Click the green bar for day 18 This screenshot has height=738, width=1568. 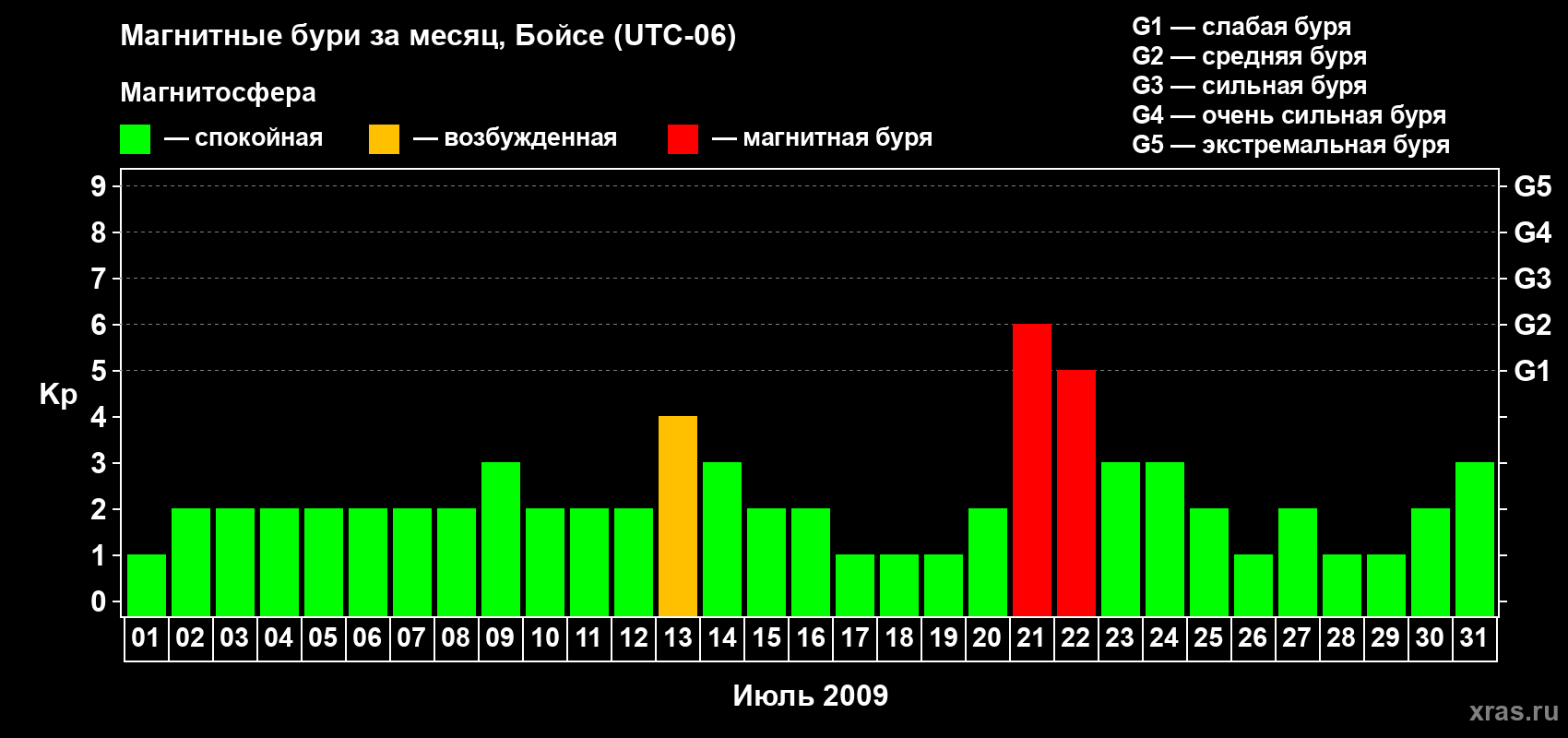[x=899, y=586]
